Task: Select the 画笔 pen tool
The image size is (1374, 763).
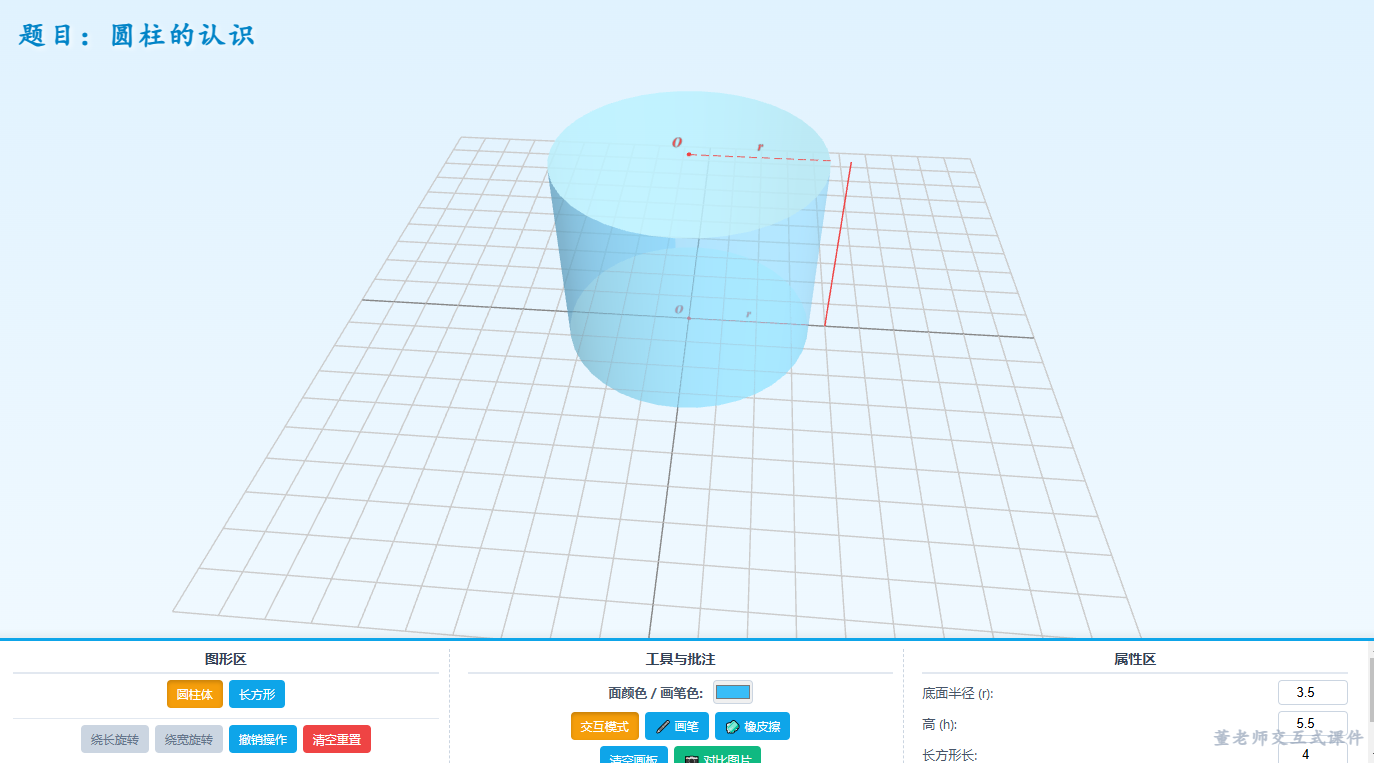Action: [x=677, y=726]
